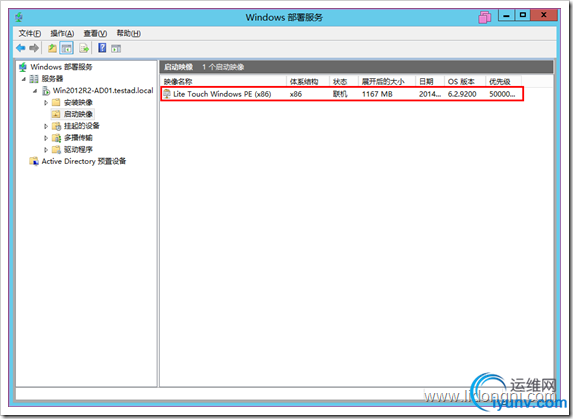Click the 2014... date cell
The height and width of the screenshot is (419, 573).
430,94
